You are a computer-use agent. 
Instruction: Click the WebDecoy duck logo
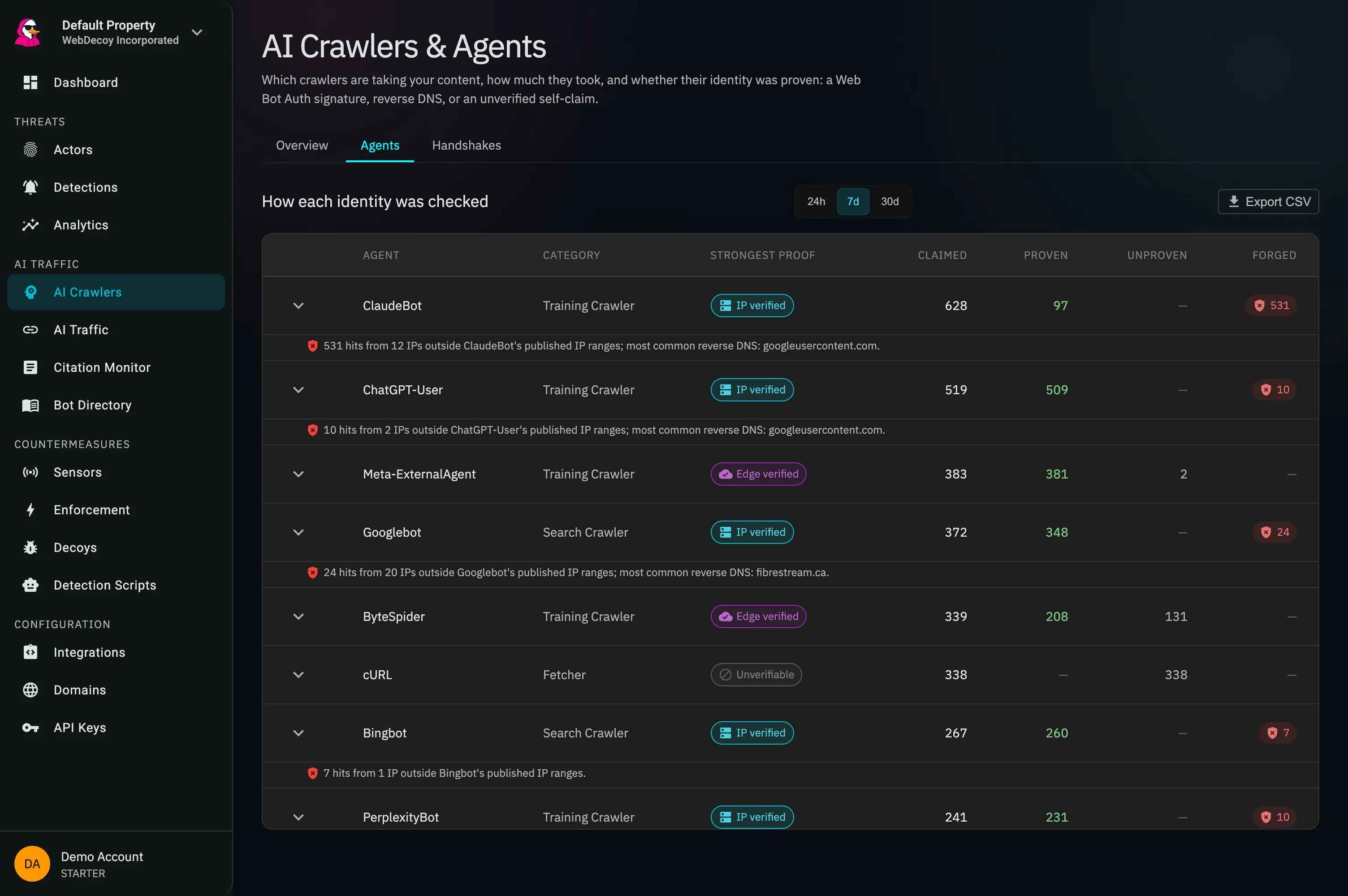[27, 32]
